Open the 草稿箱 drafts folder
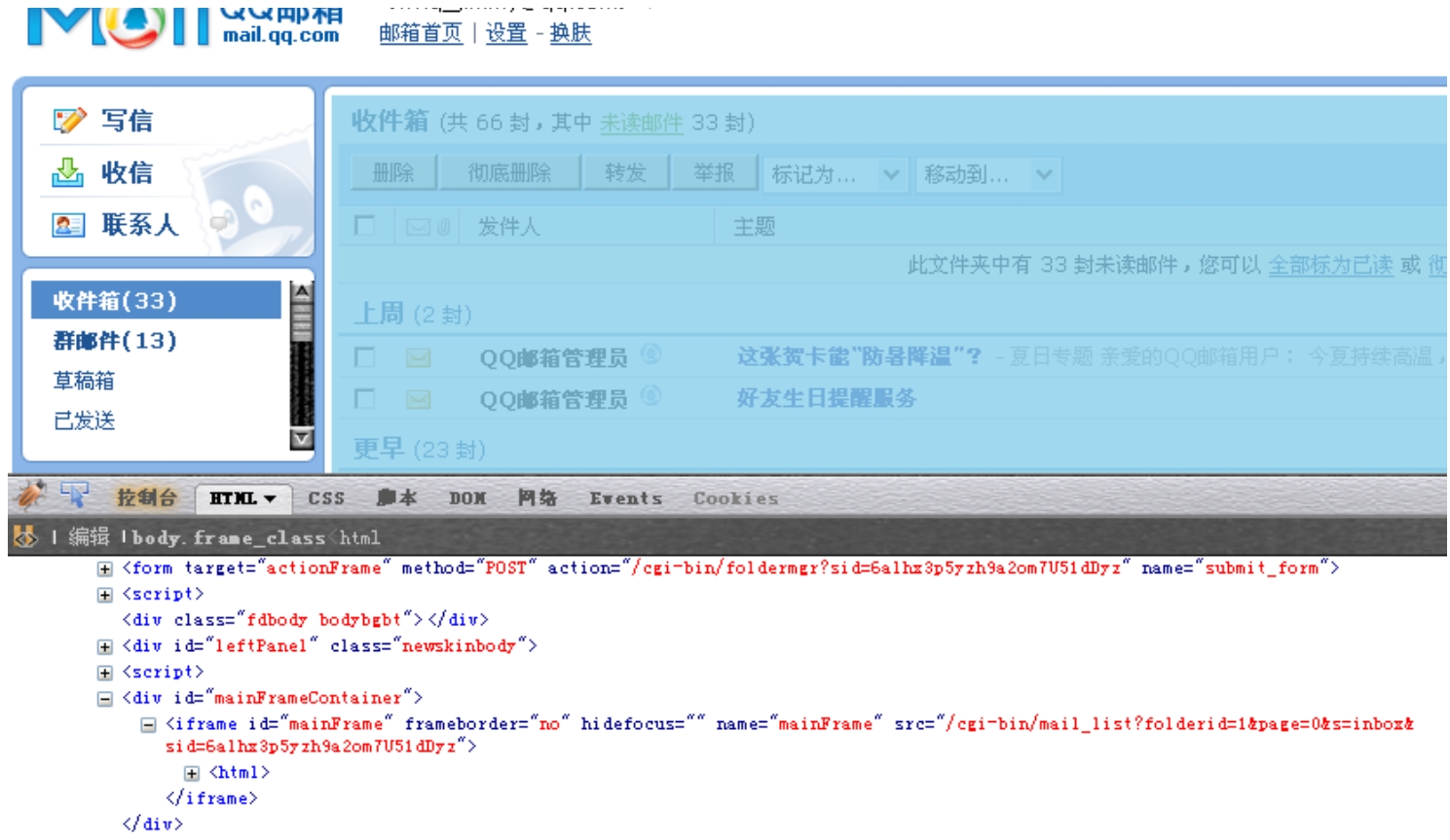 [84, 381]
